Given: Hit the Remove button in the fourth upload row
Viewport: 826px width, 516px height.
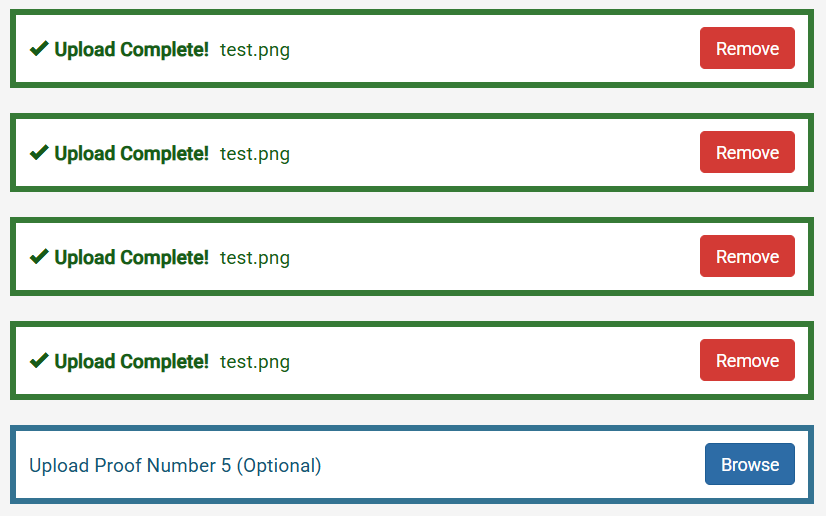Looking at the screenshot, I should point(747,361).
